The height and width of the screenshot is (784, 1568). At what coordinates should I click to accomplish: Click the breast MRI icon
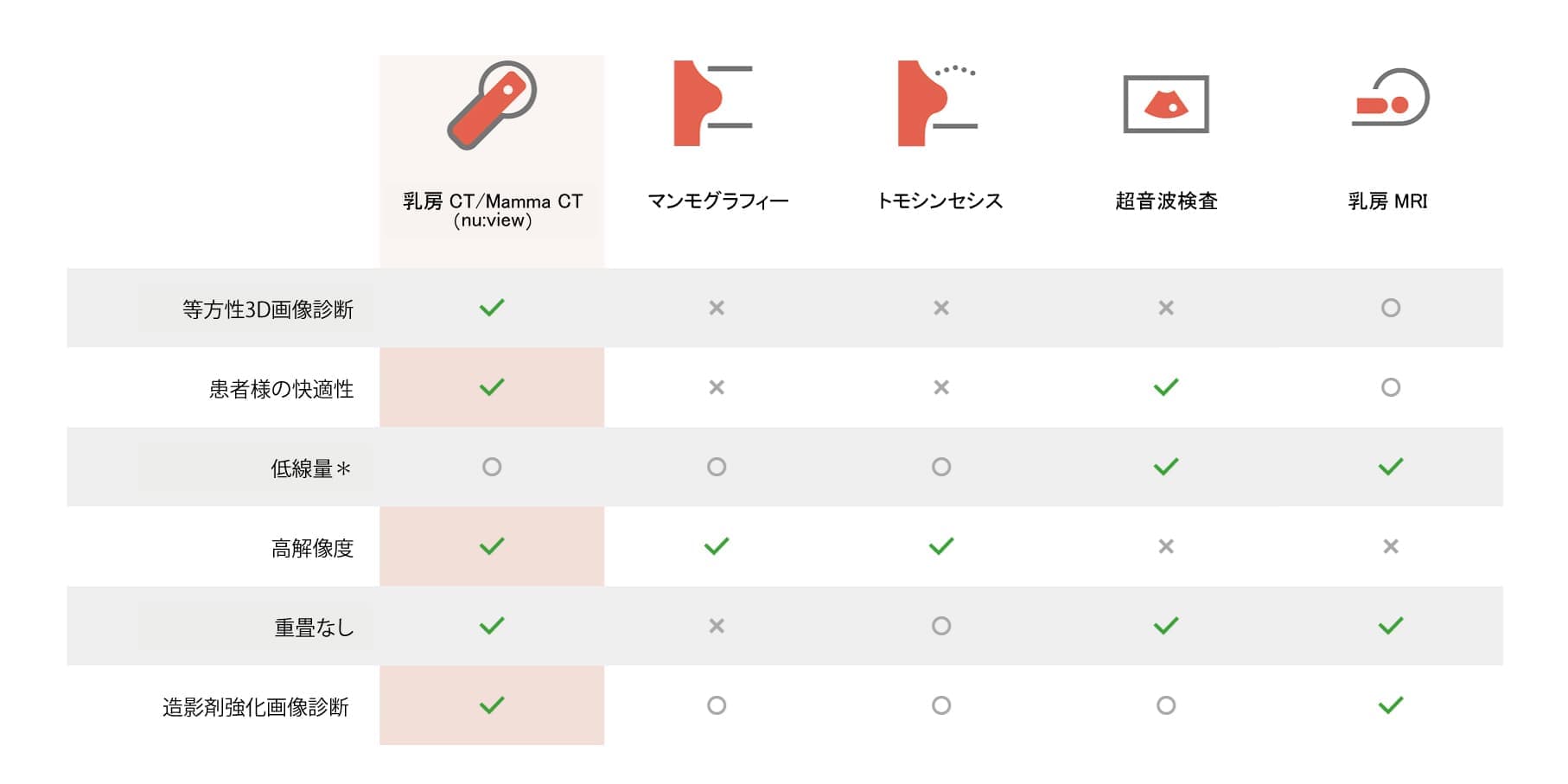pyautogui.click(x=1390, y=98)
